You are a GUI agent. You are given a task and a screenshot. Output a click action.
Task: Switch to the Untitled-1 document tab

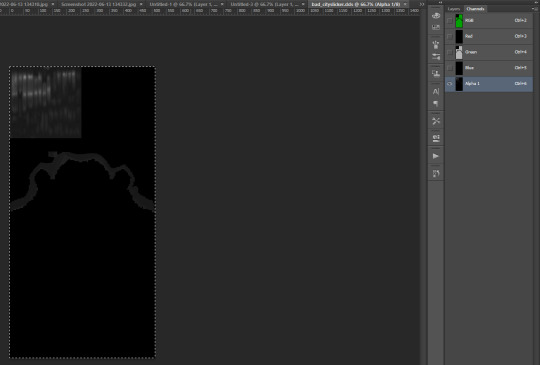click(183, 4)
